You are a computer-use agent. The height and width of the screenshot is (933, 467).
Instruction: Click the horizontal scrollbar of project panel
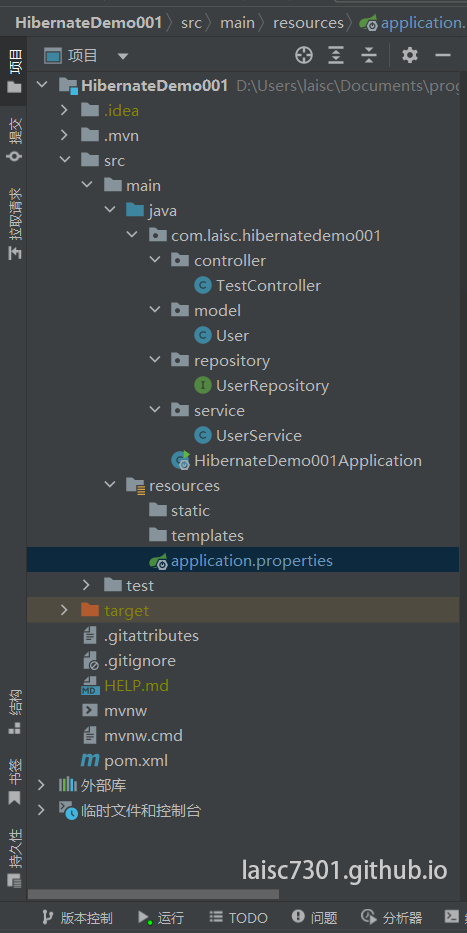tap(153, 894)
